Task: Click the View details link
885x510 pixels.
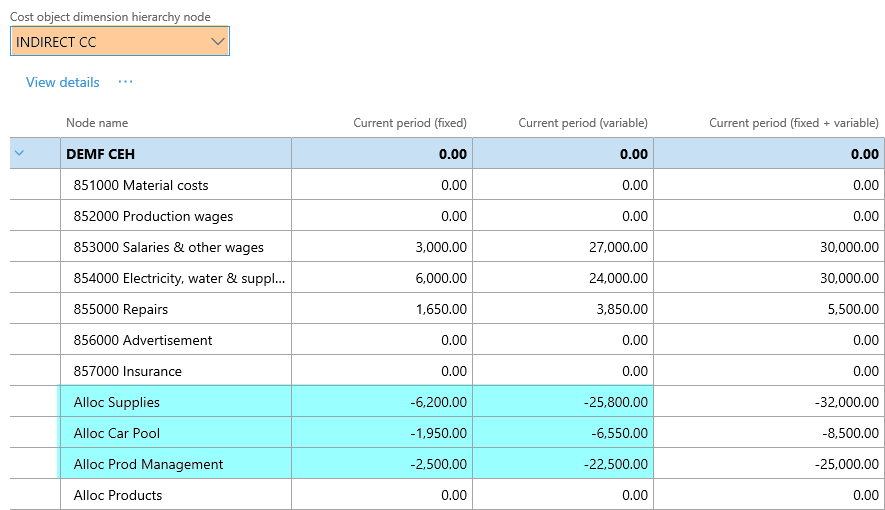Action: (x=62, y=82)
